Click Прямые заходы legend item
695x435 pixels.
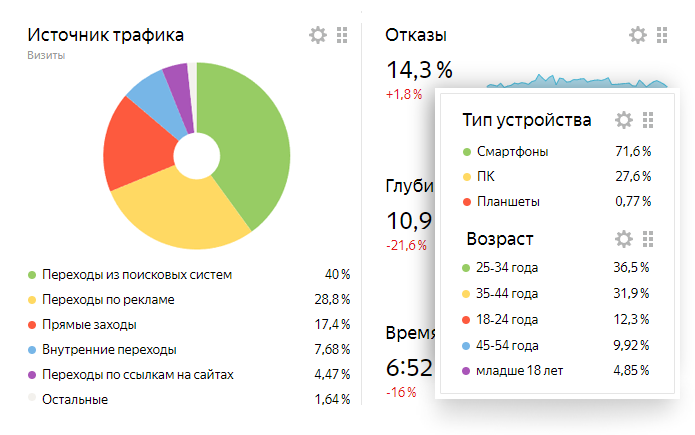click(x=88, y=324)
